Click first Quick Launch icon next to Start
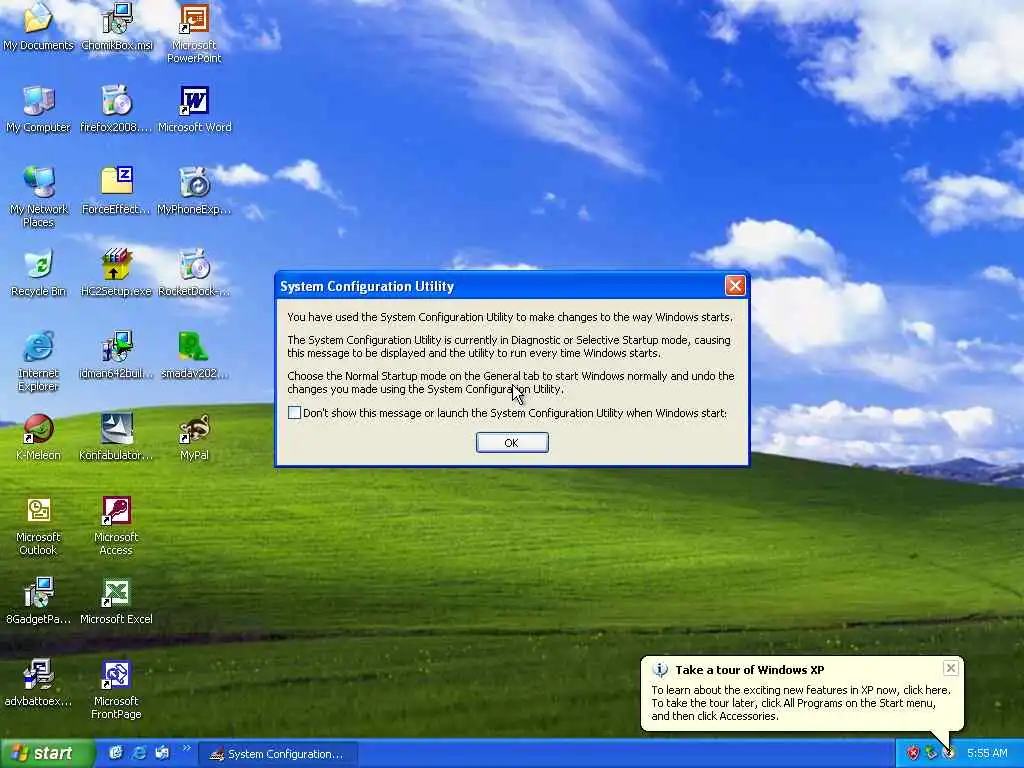1024x768 pixels. pos(116,753)
